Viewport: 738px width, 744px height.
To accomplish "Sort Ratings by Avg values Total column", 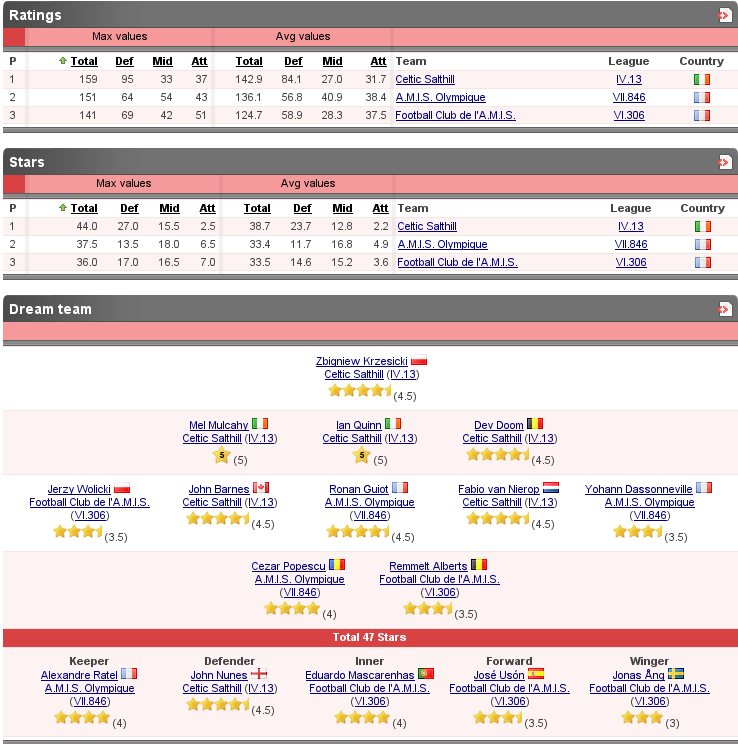I will click(x=249, y=61).
